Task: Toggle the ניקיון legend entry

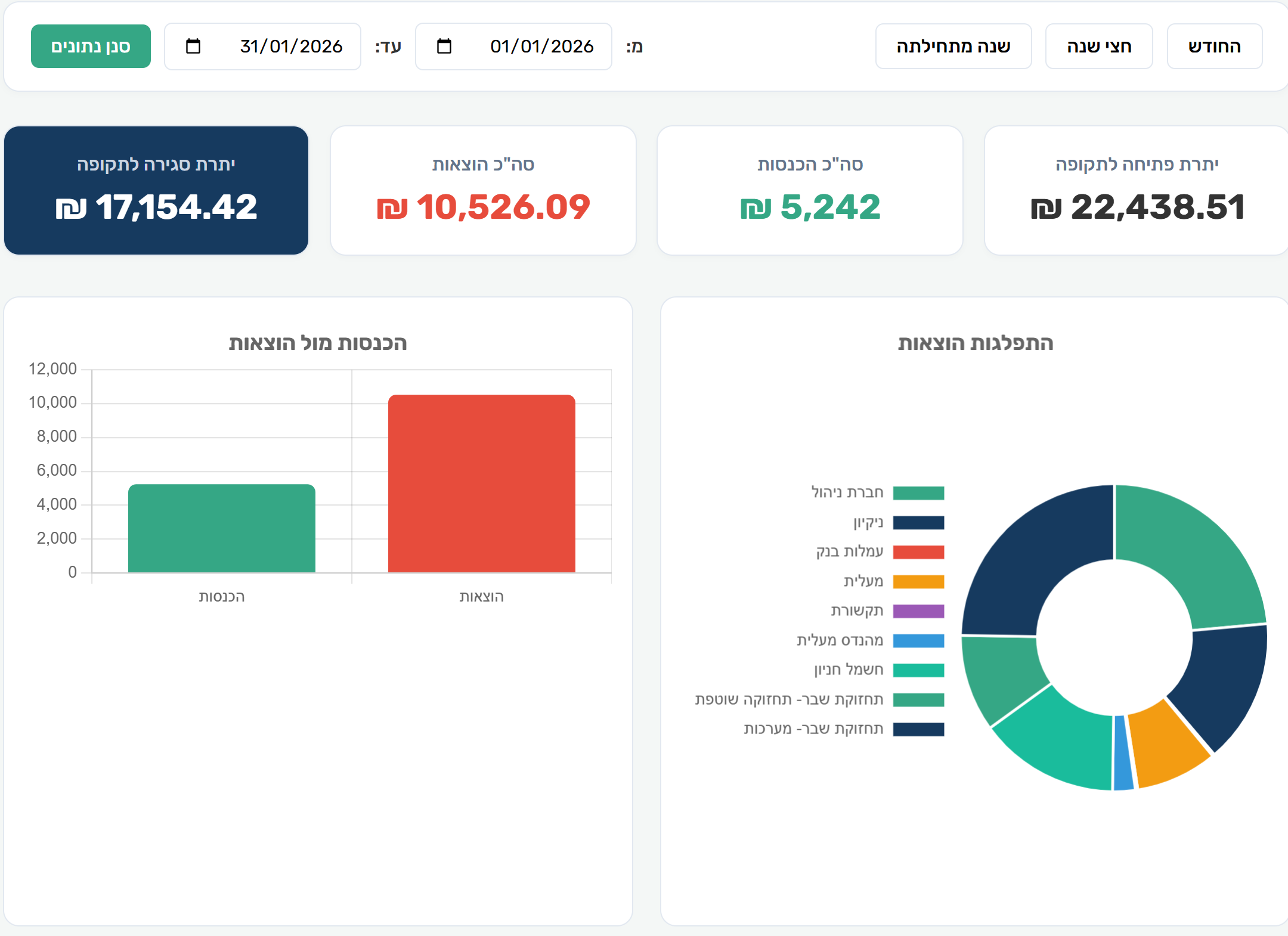Action: tap(899, 523)
